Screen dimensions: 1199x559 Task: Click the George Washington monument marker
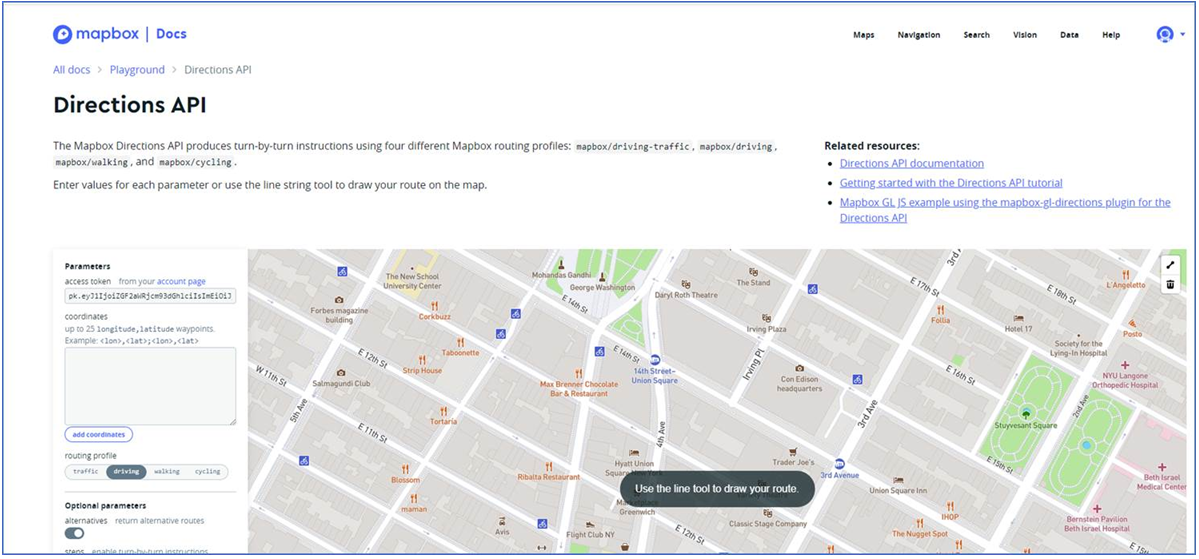point(601,277)
